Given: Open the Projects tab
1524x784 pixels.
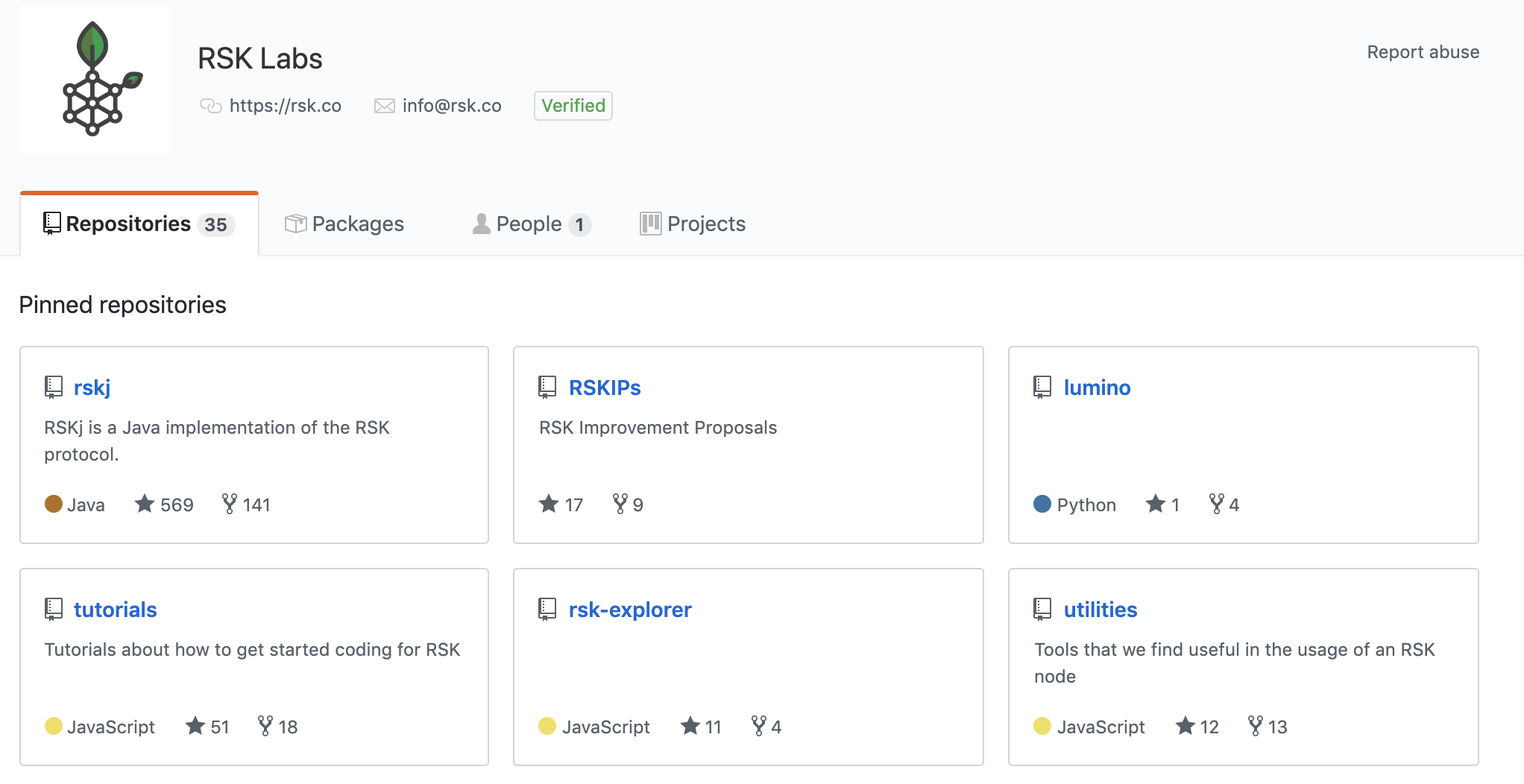Looking at the screenshot, I should pos(693,224).
